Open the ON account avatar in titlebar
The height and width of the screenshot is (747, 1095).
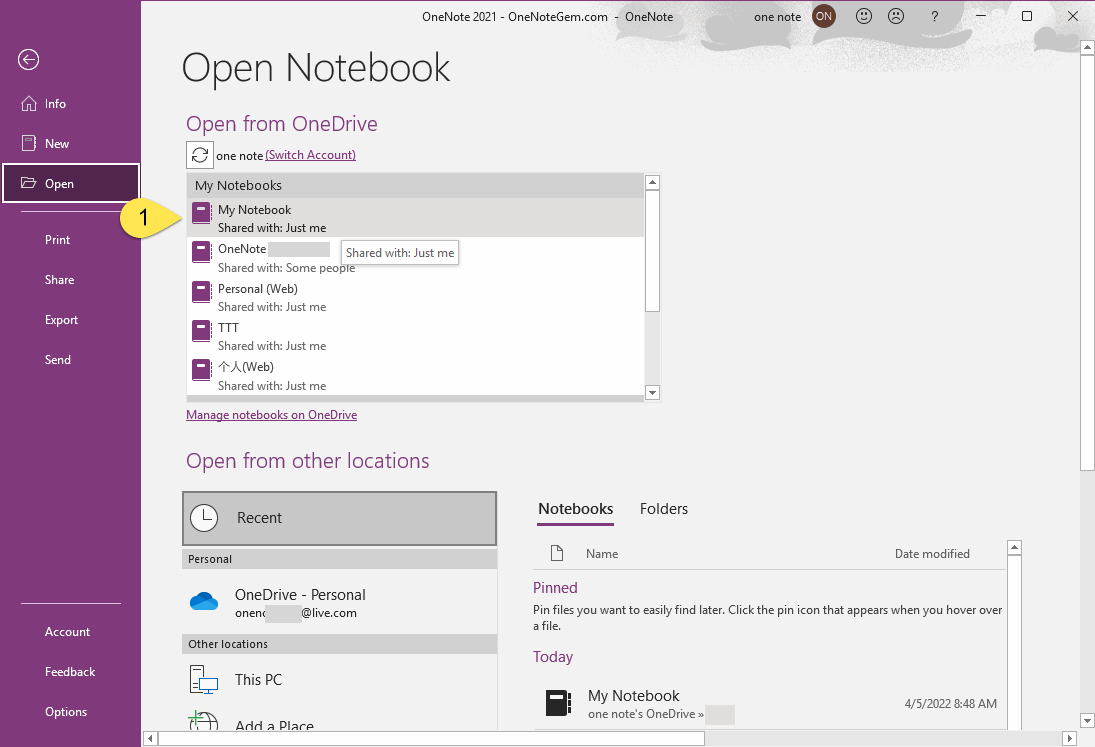(x=823, y=16)
